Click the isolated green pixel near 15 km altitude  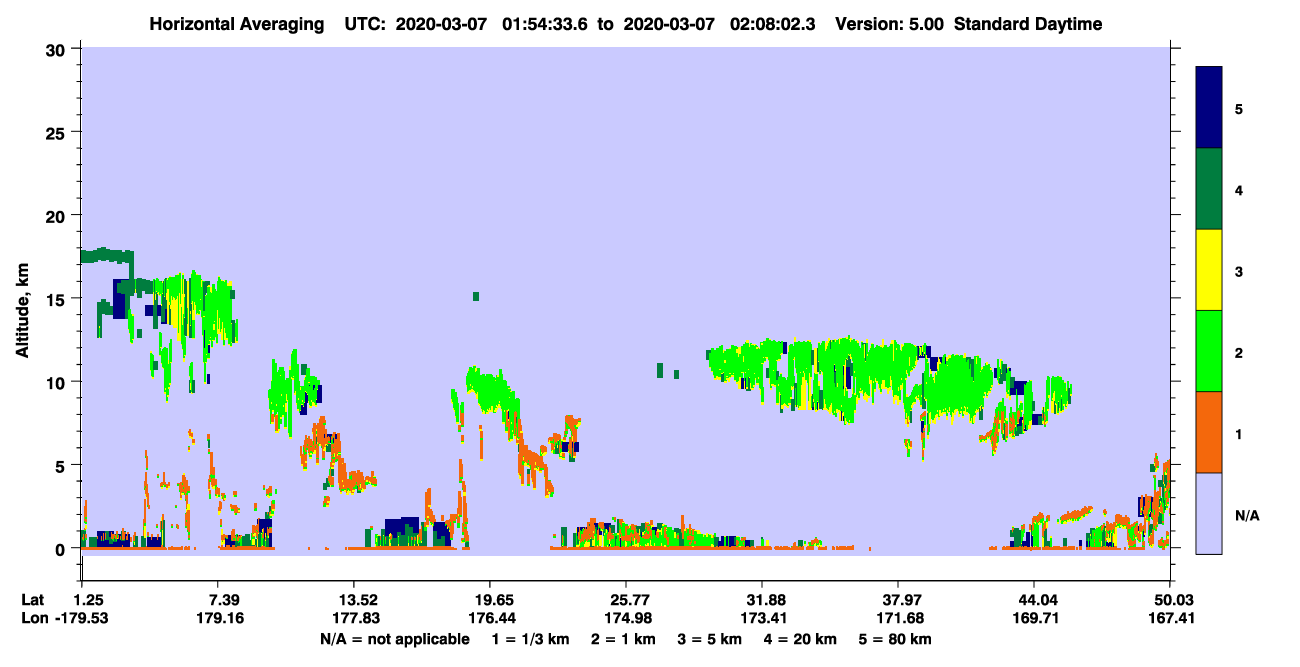pos(476,296)
